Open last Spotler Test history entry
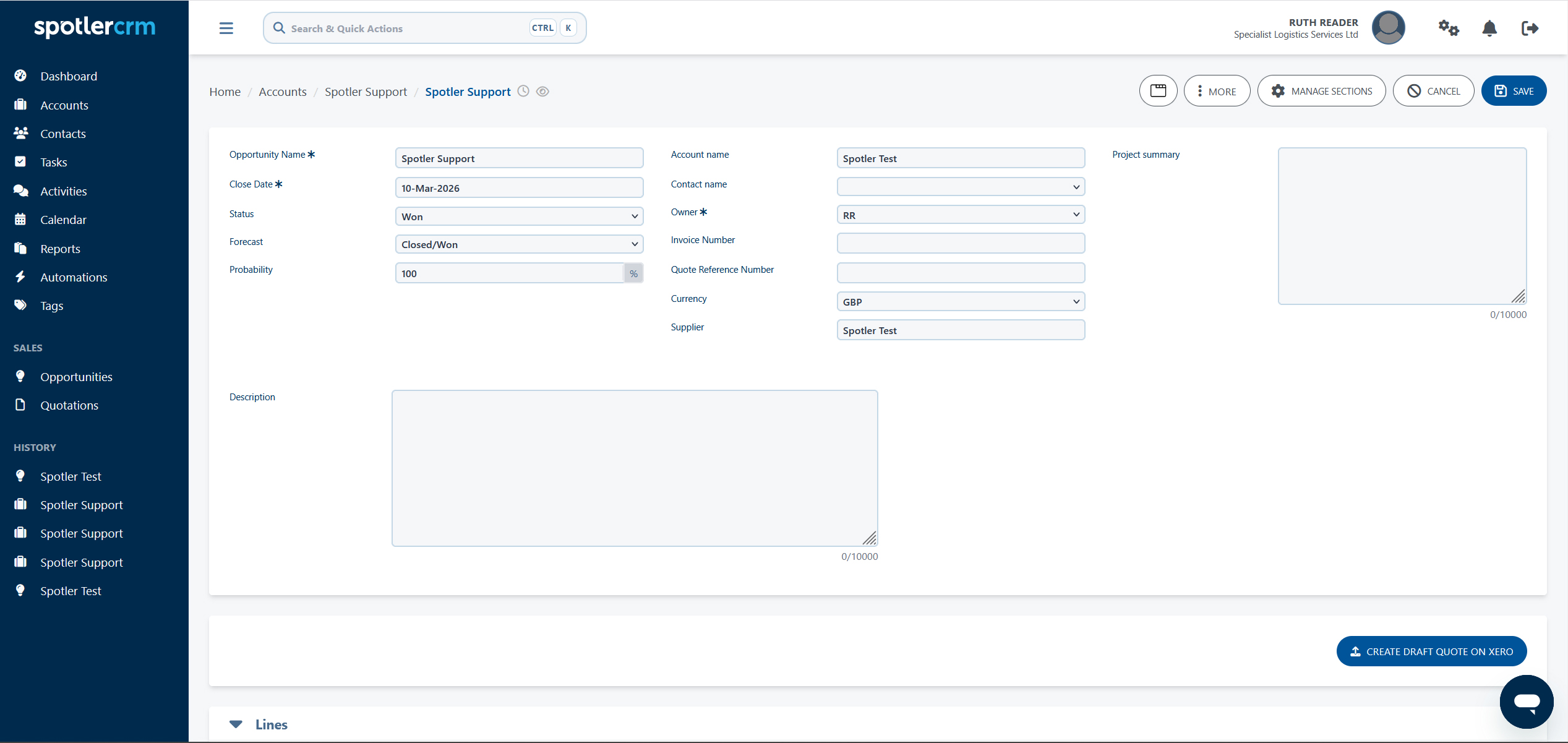 click(71, 591)
